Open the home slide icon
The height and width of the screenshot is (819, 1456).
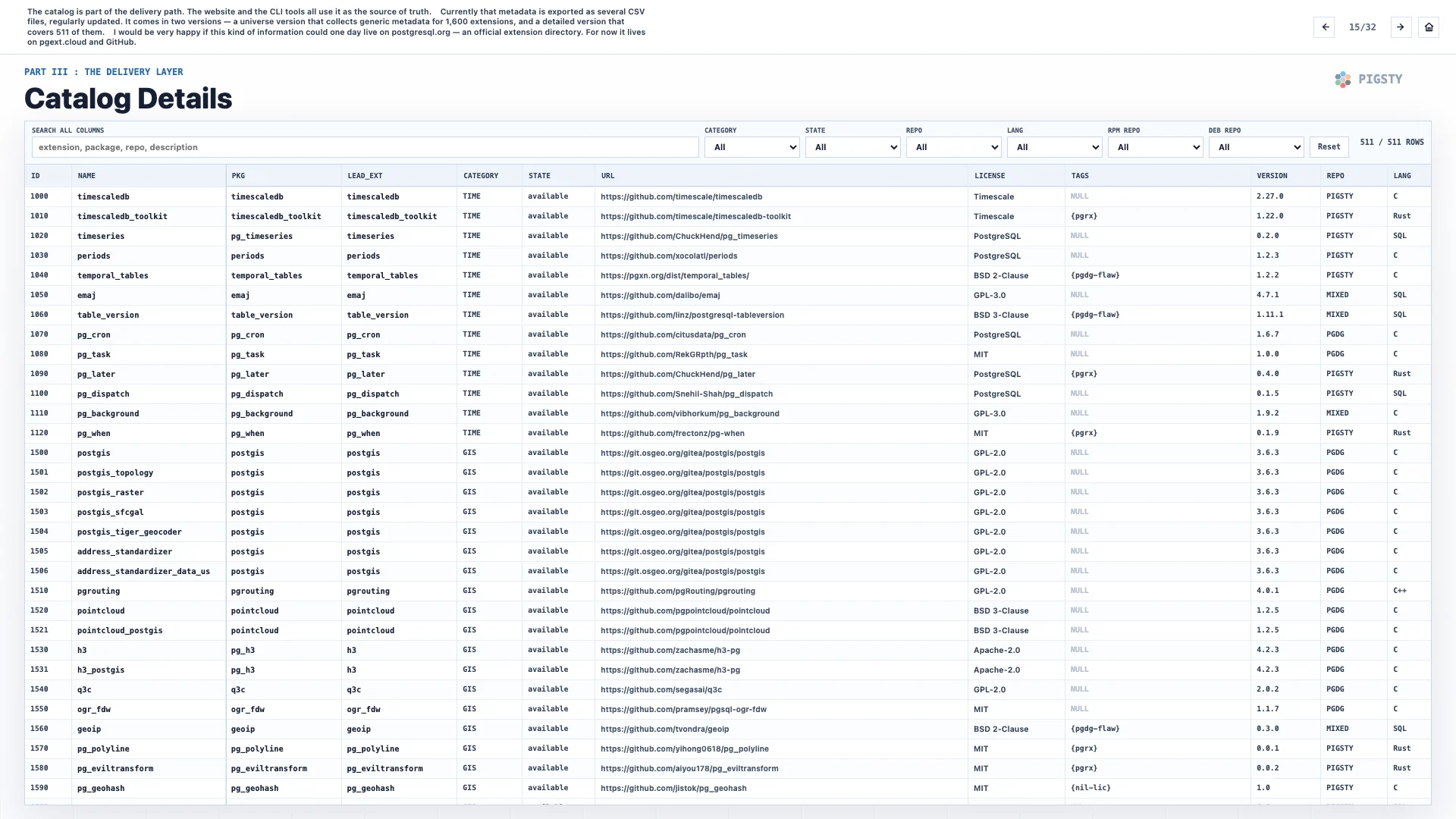[x=1429, y=27]
